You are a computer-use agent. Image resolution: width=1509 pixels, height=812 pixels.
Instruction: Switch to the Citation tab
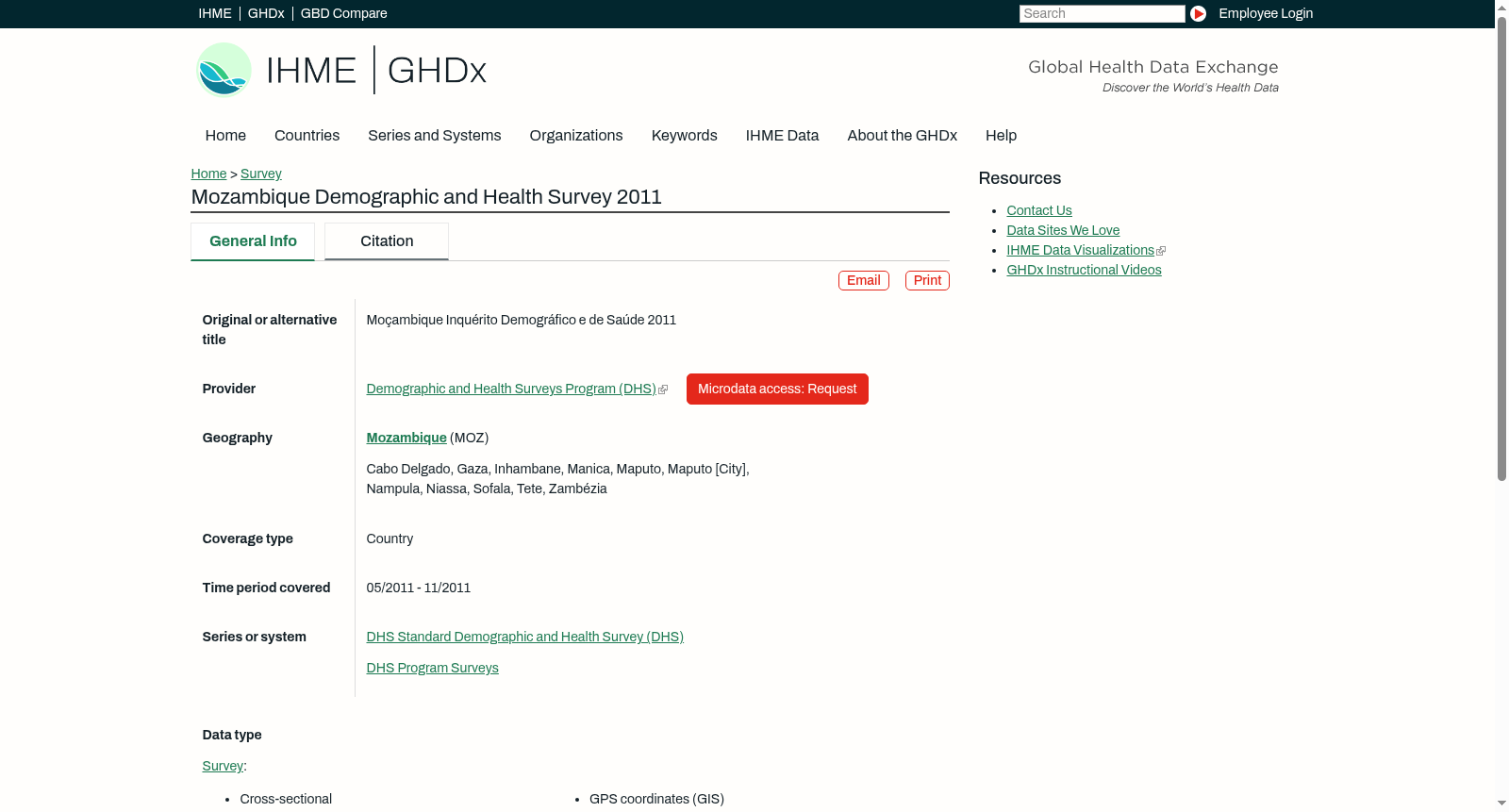point(387,241)
